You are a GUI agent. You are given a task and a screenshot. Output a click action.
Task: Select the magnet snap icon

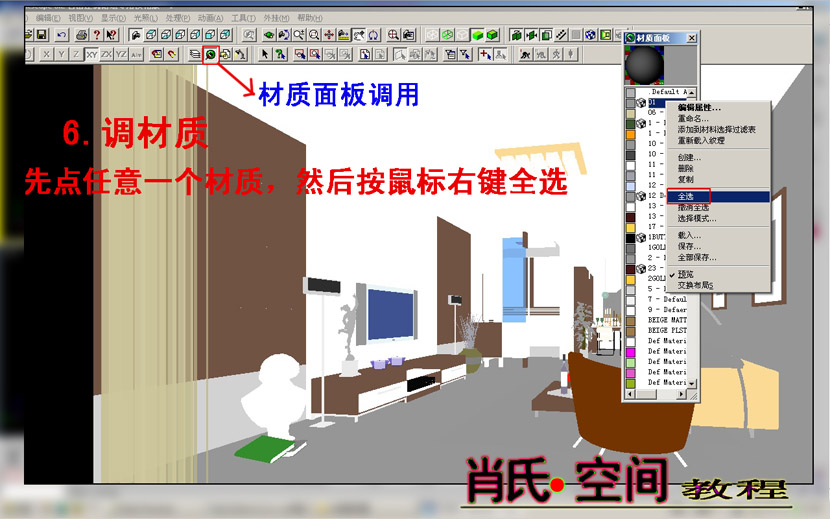[x=172, y=55]
